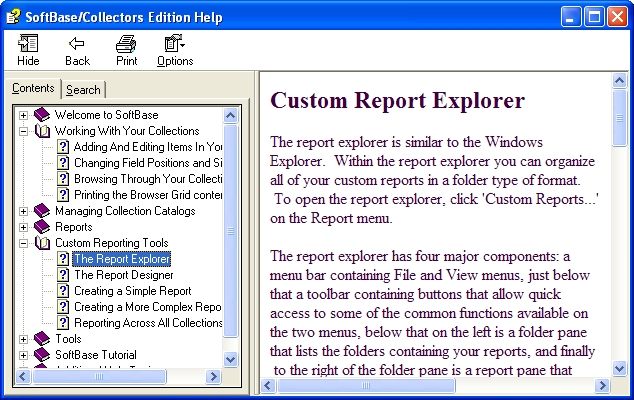Select SoftBase Tutorial tree entry
Viewport: 634px width, 400px height.
(96, 355)
